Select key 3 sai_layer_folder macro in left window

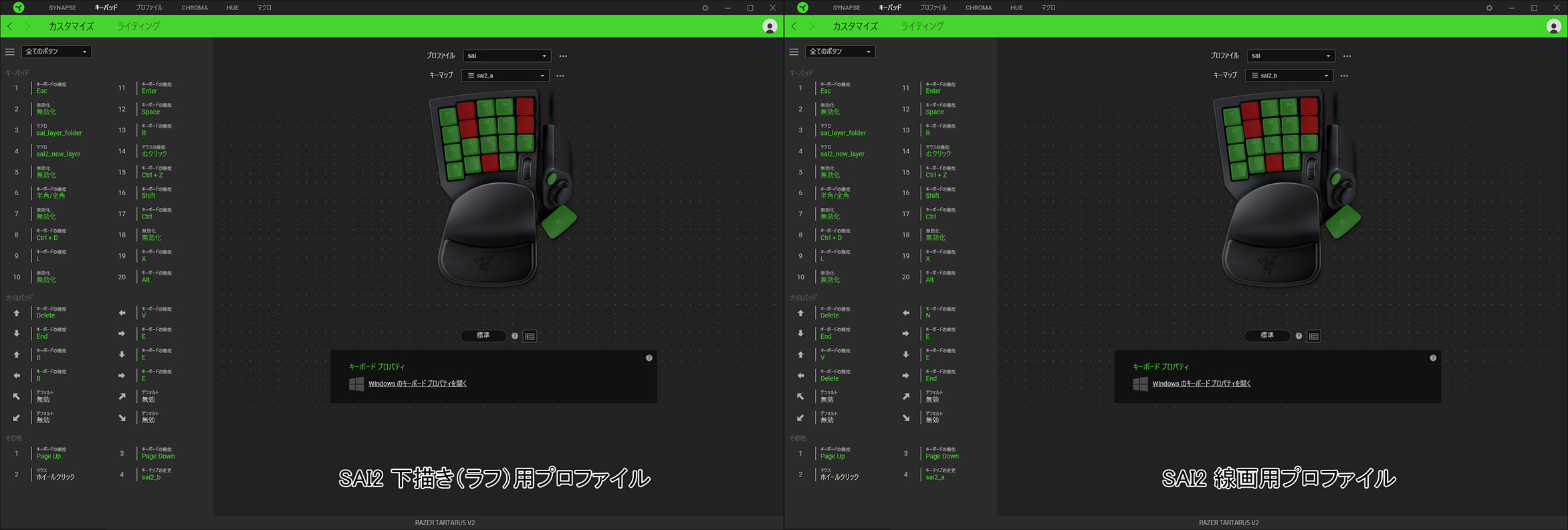point(59,130)
